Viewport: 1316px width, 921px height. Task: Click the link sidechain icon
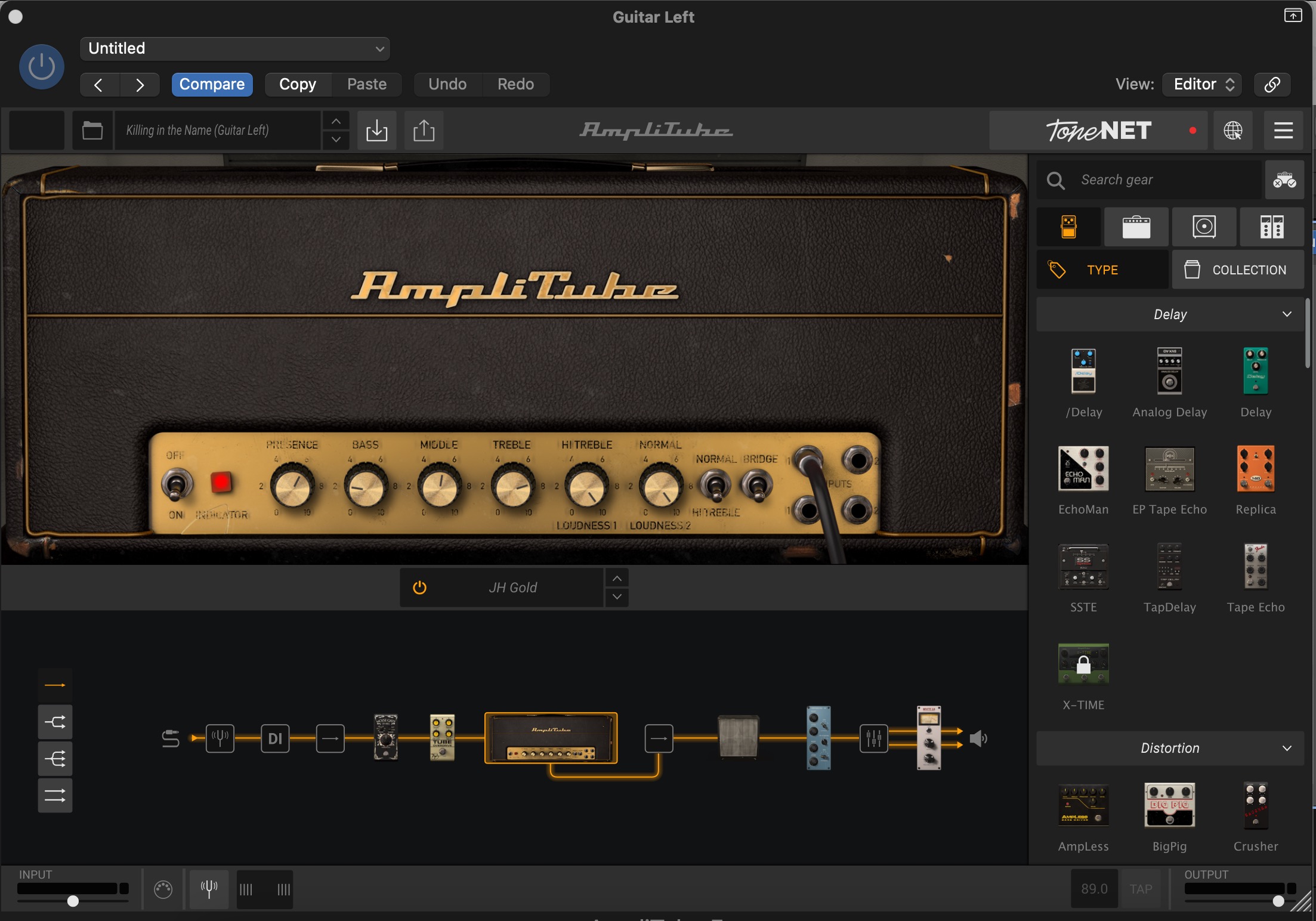[x=1272, y=84]
